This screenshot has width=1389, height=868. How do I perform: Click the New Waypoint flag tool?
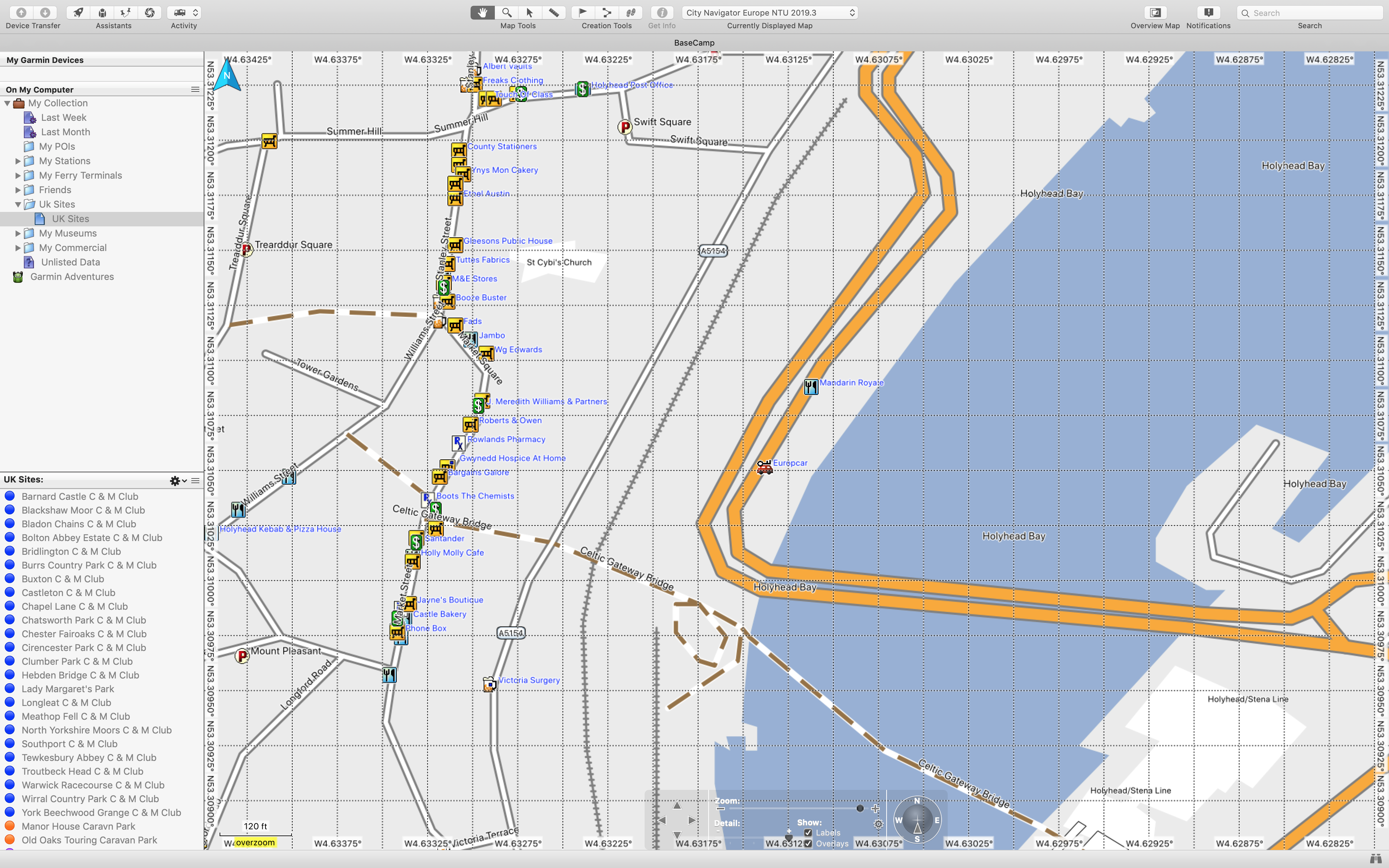[583, 13]
